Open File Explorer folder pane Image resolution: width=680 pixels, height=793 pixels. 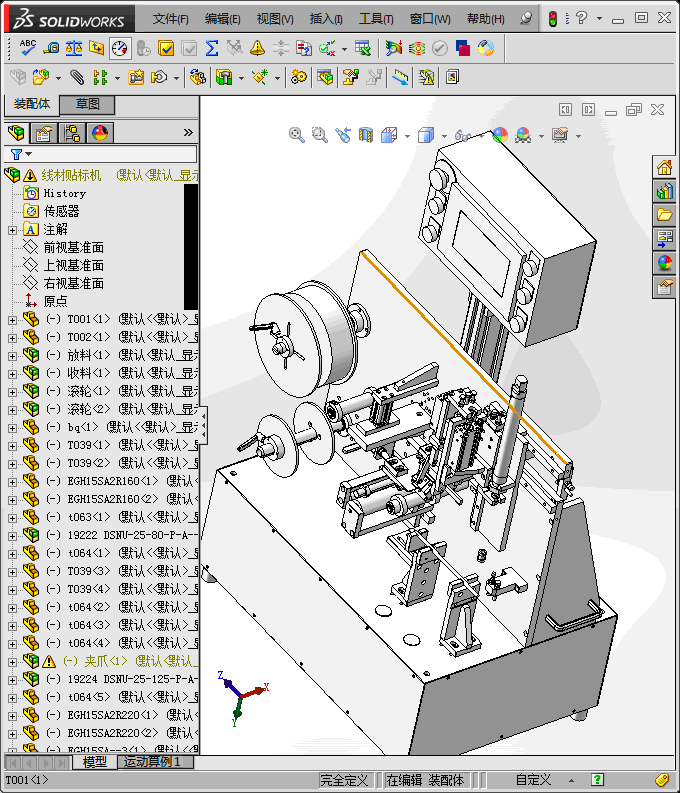[664, 214]
